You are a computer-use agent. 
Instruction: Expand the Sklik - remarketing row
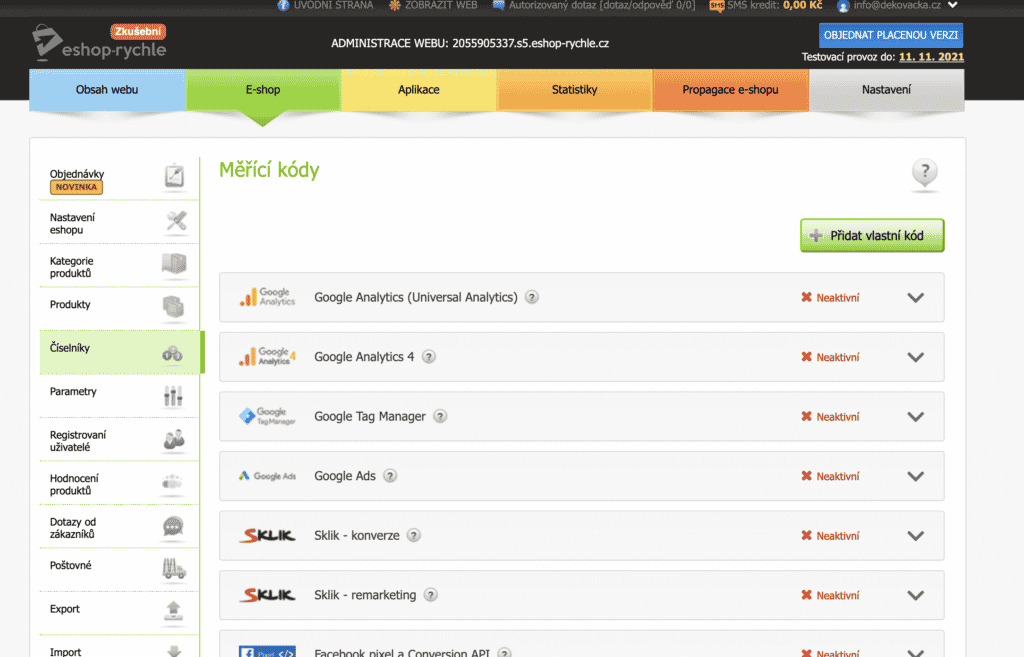916,595
